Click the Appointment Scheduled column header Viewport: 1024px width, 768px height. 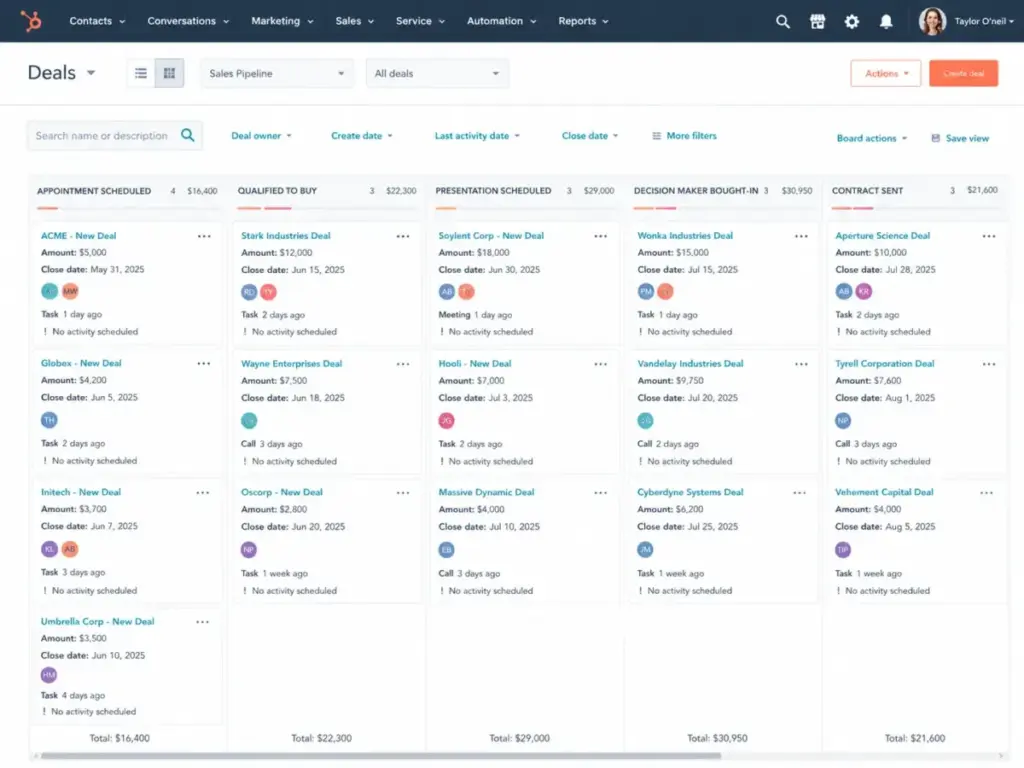pyautogui.click(x=94, y=191)
